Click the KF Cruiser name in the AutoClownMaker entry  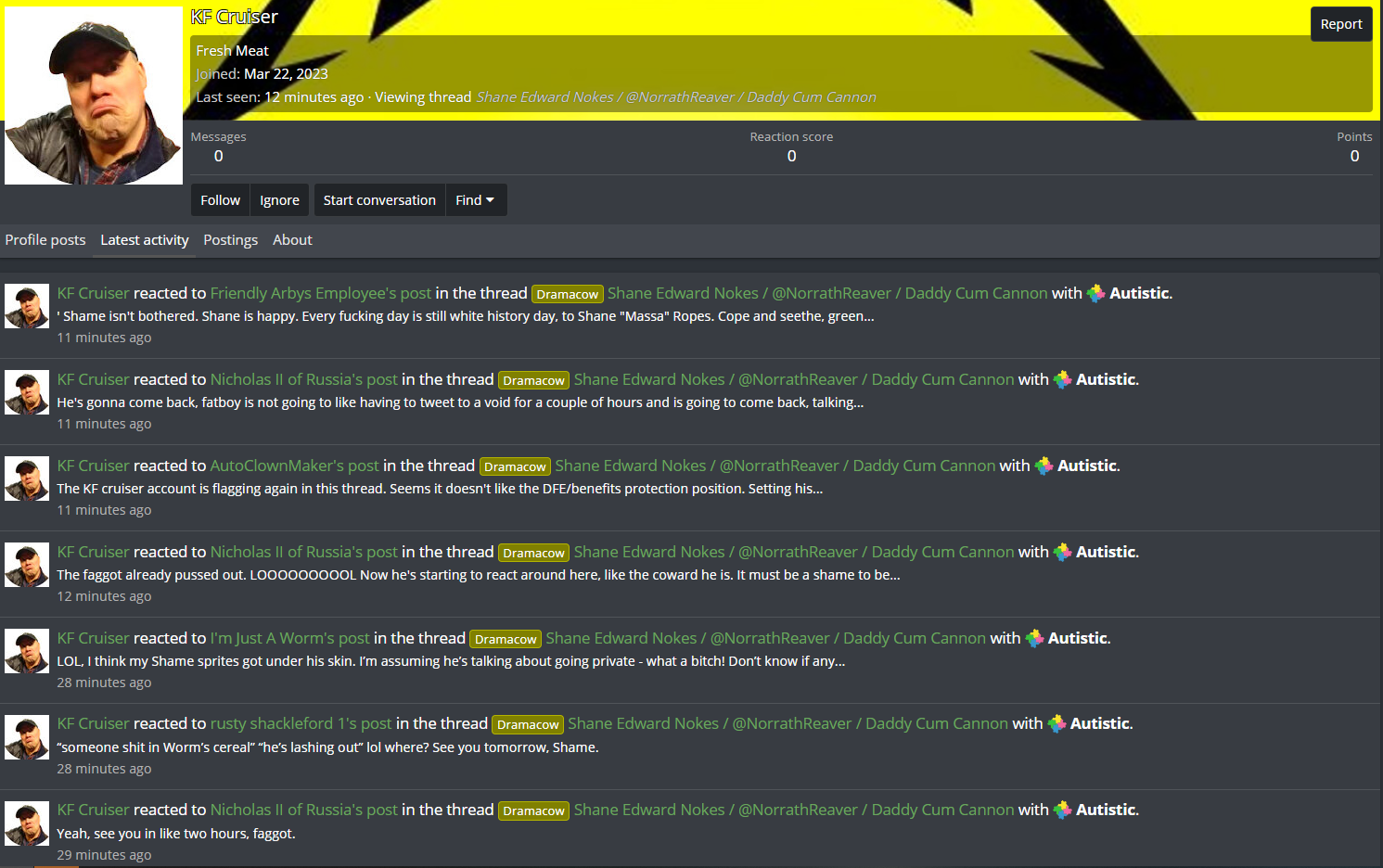coord(94,466)
